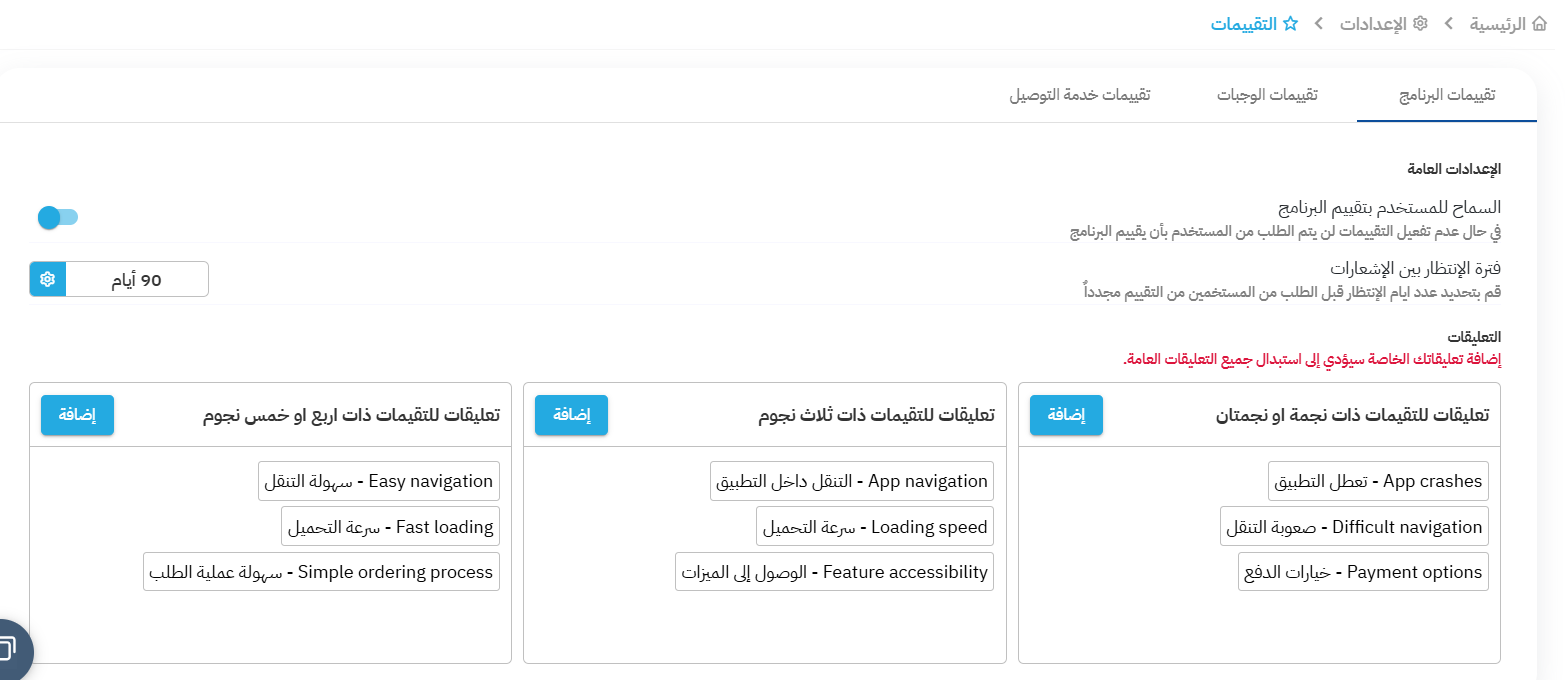Viewport: 1565px width, 680px height.
Task: Click the gear icon beside 90 أيام
Action: pyautogui.click(x=47, y=280)
